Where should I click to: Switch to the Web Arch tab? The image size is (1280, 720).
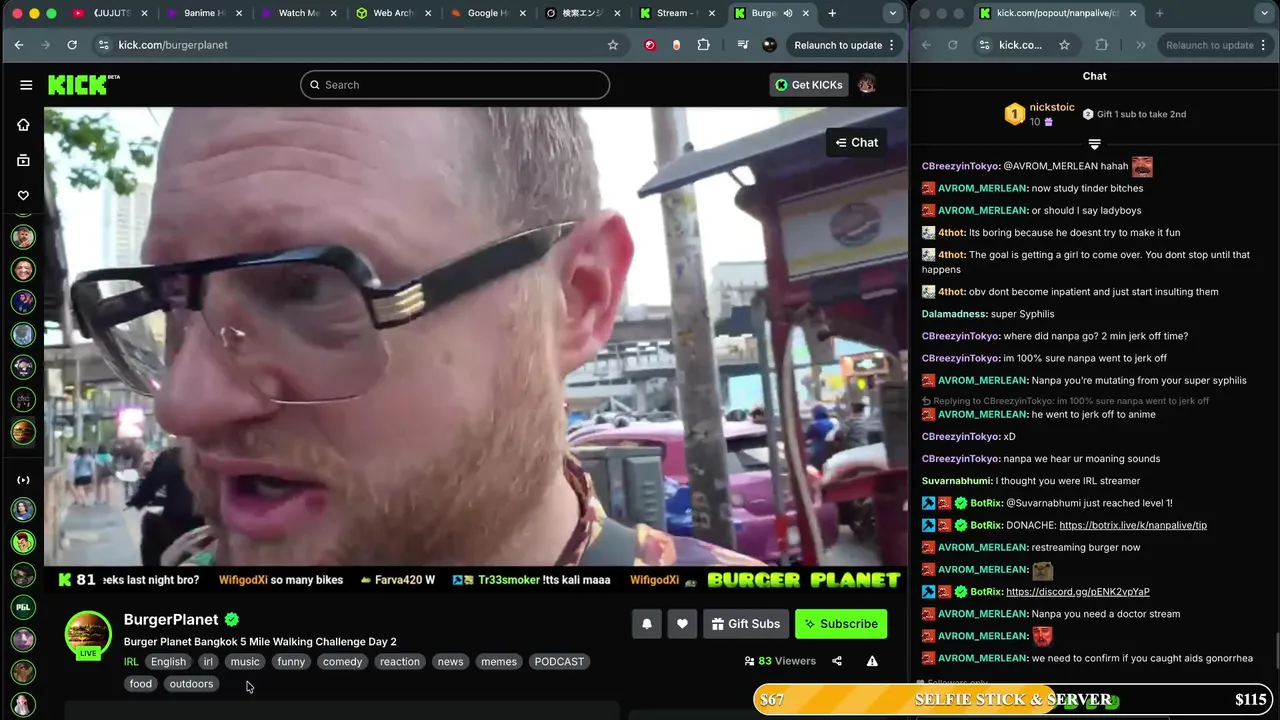pos(392,13)
